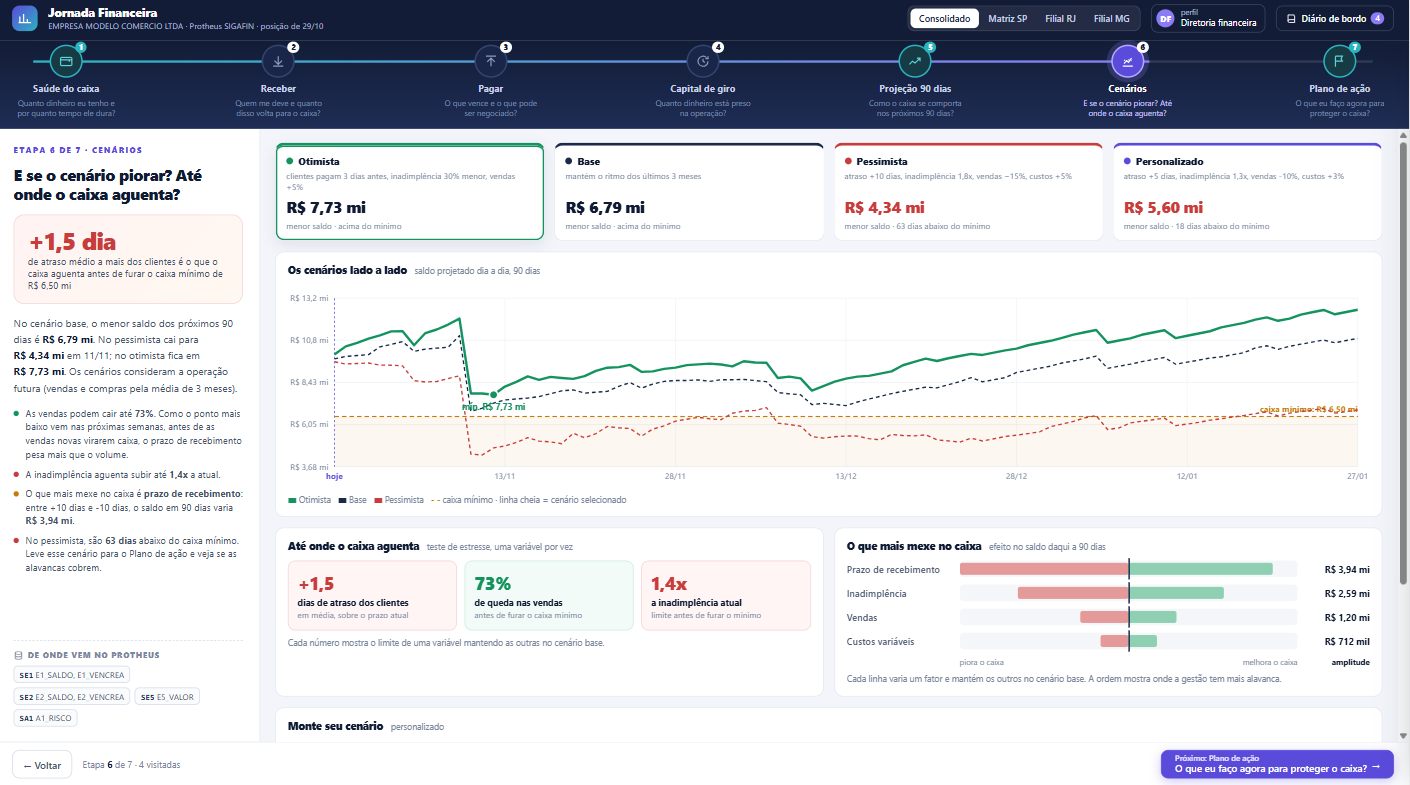Viewport: 1410px width, 785px height.
Task: Click the '73% de queda nas vendas' stress card
Action: 549,595
